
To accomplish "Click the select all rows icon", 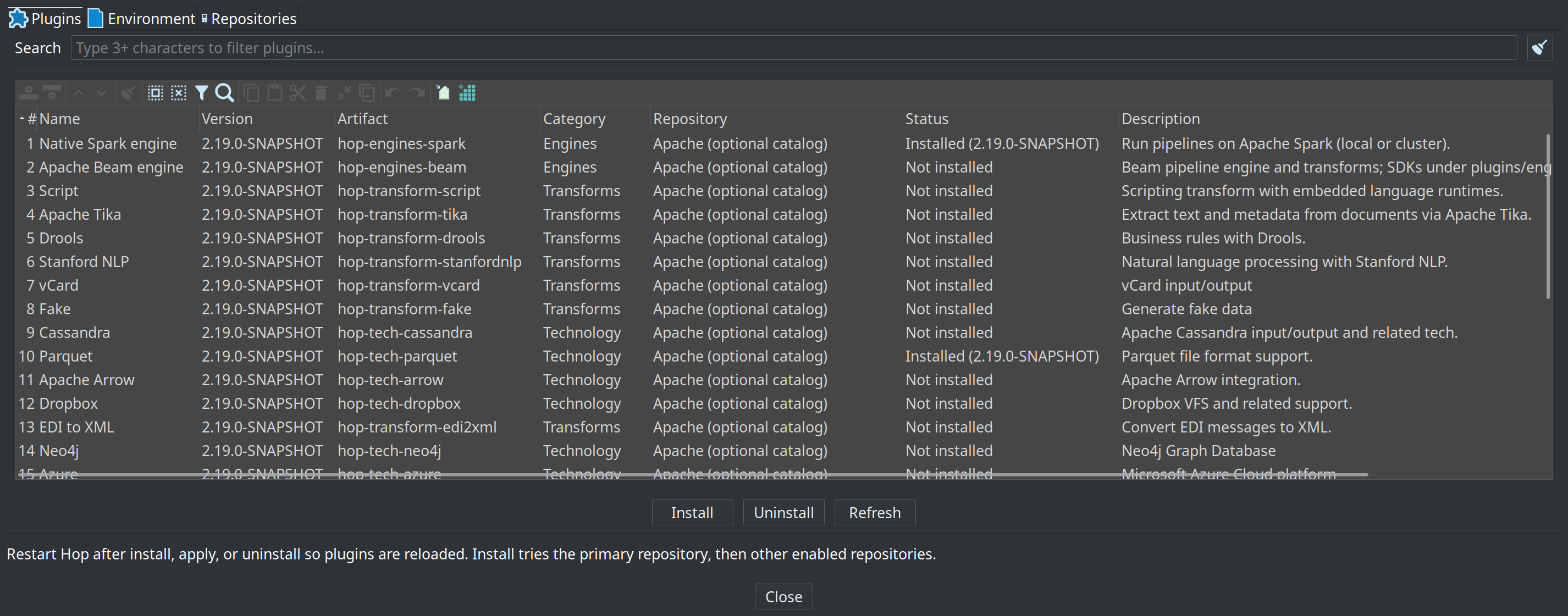I will pos(155,93).
